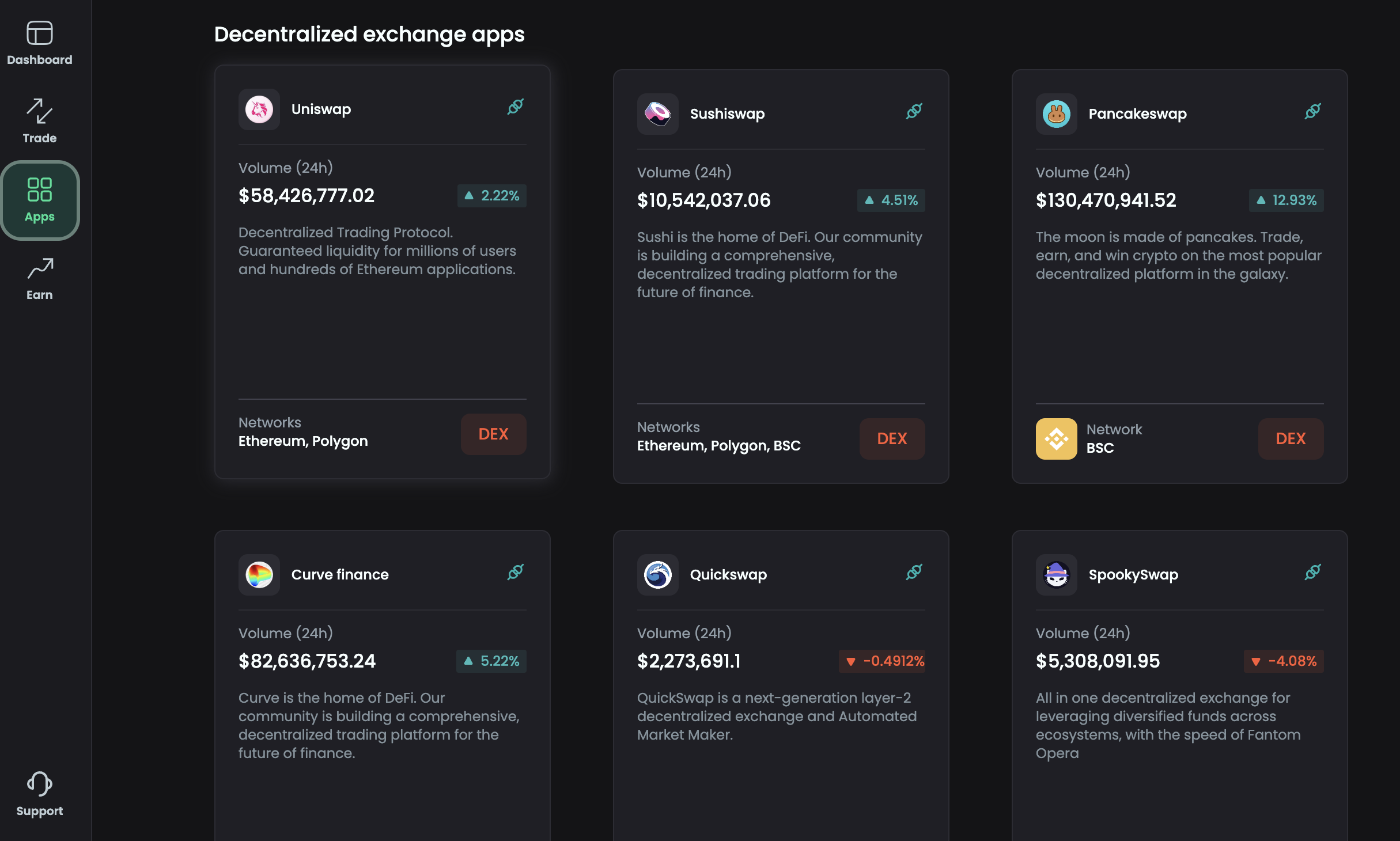The width and height of the screenshot is (1400, 841).
Task: Click the Curve finance description paragraph
Action: click(x=379, y=726)
